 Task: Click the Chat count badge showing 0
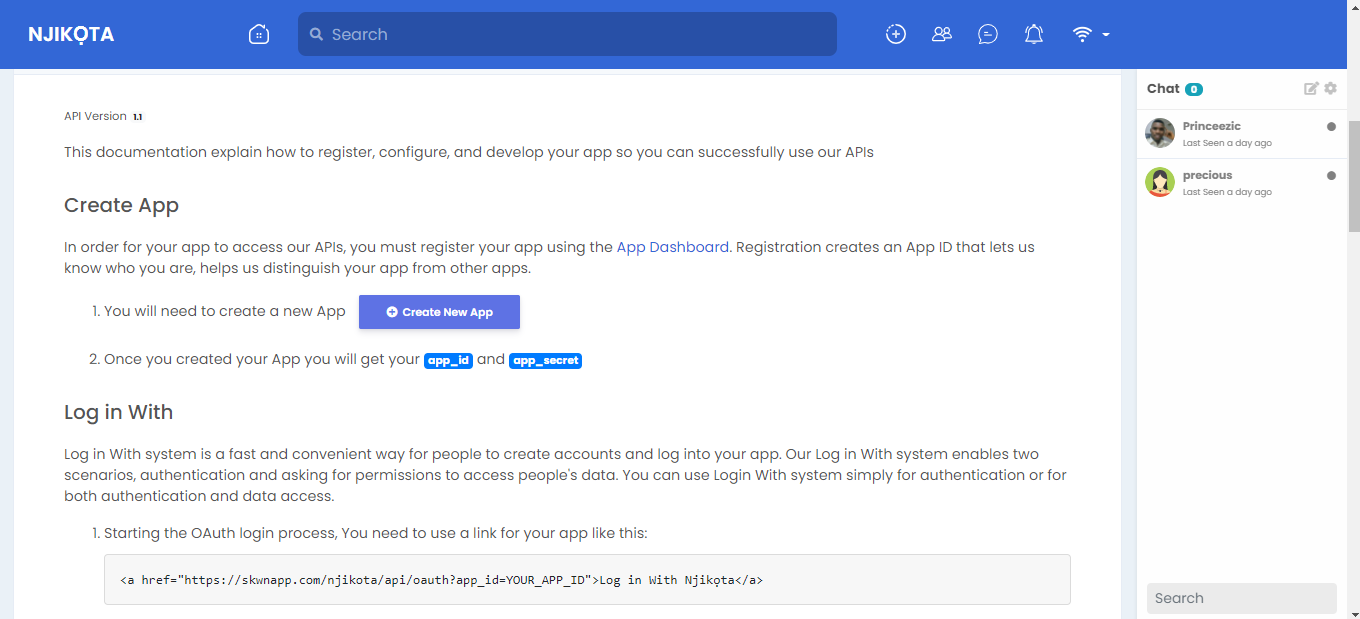(x=1194, y=89)
